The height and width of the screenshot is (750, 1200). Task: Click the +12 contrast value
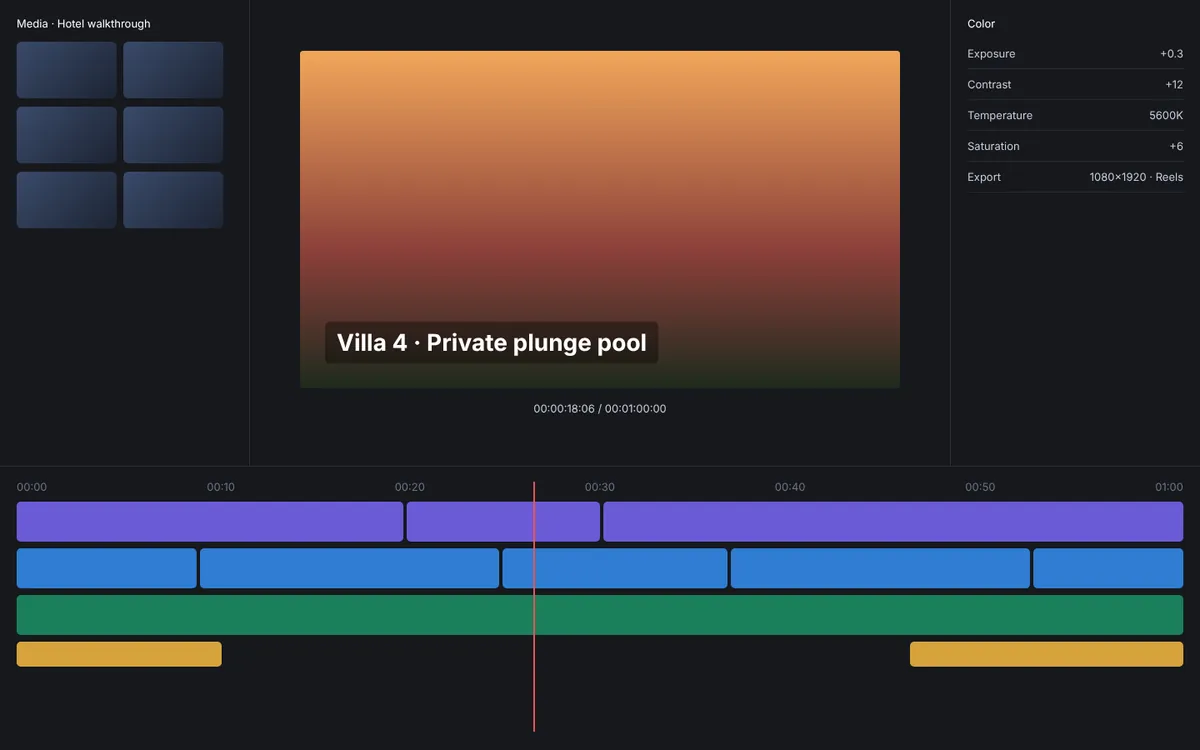[x=1174, y=85]
